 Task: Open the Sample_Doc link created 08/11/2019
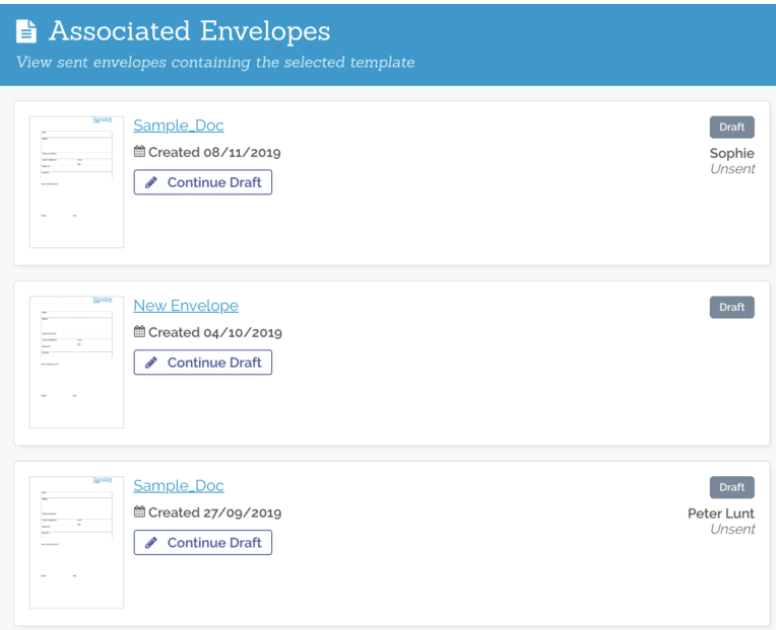179,126
